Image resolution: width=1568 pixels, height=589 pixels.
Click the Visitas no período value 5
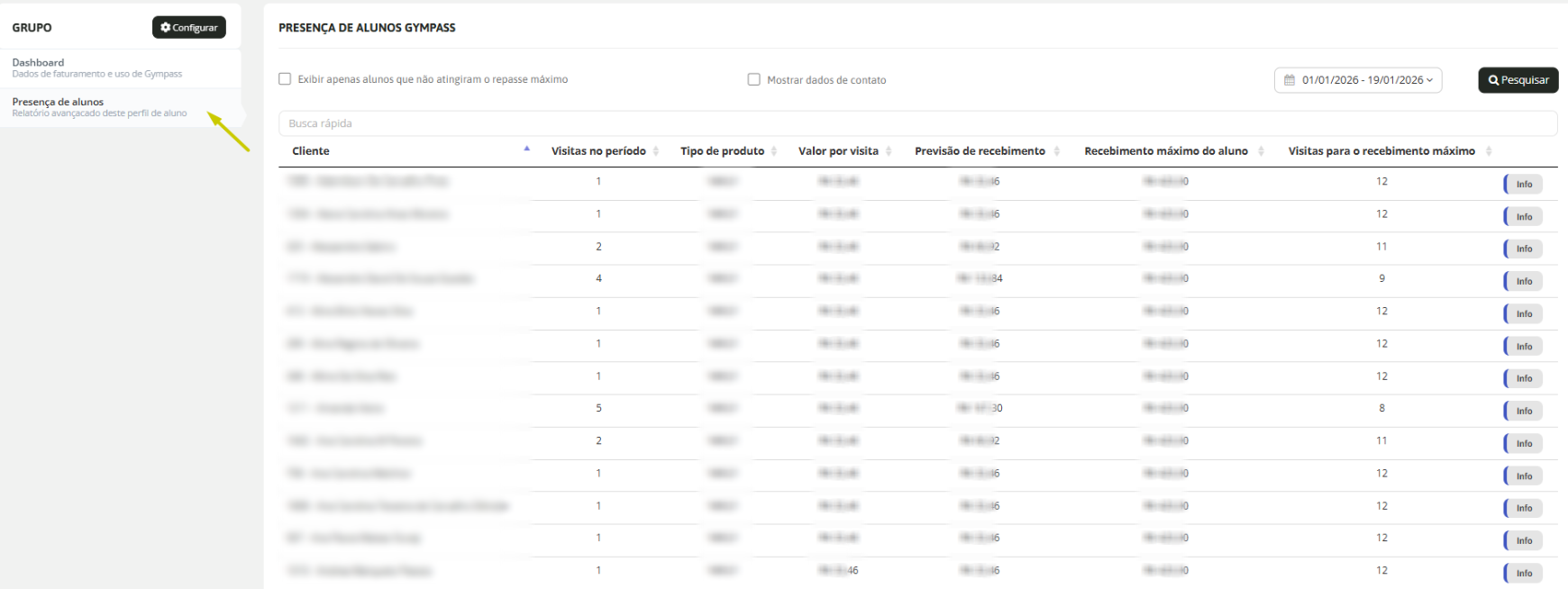point(598,408)
